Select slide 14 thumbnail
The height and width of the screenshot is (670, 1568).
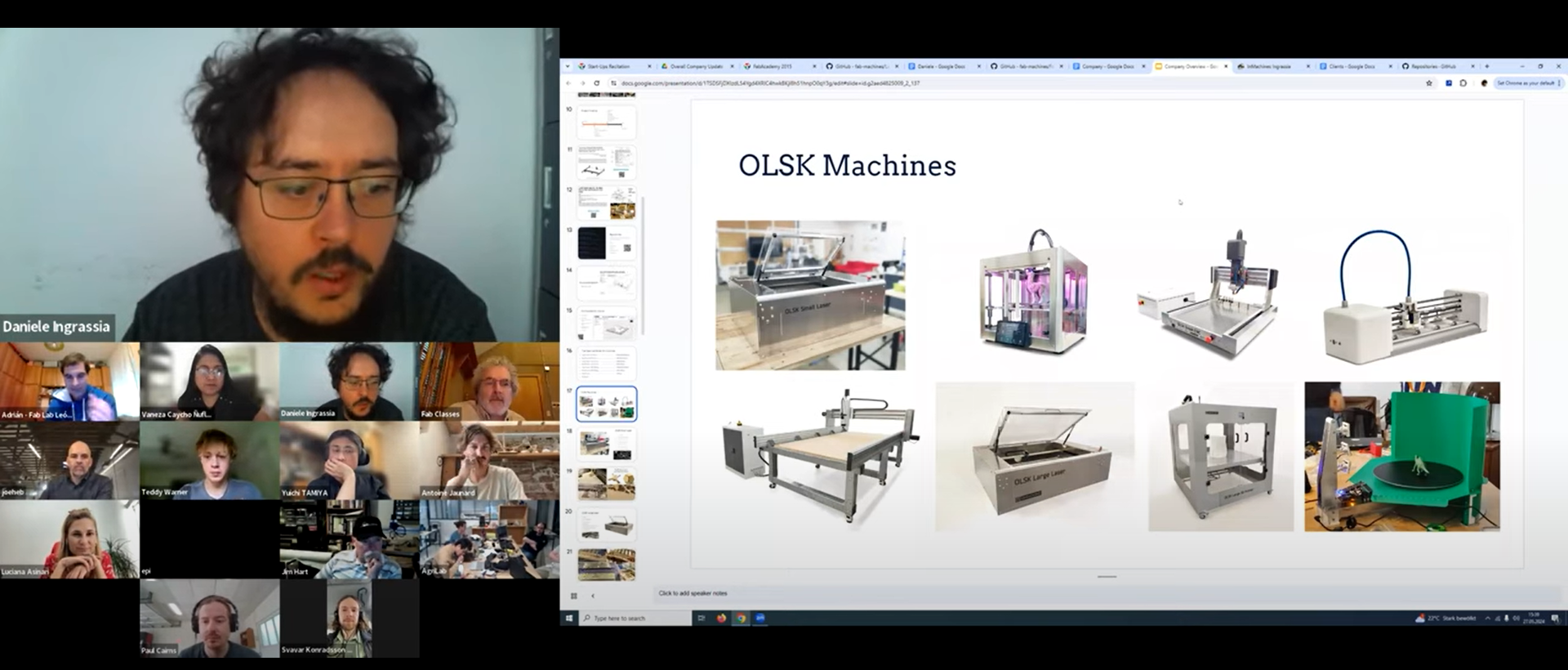click(x=606, y=284)
